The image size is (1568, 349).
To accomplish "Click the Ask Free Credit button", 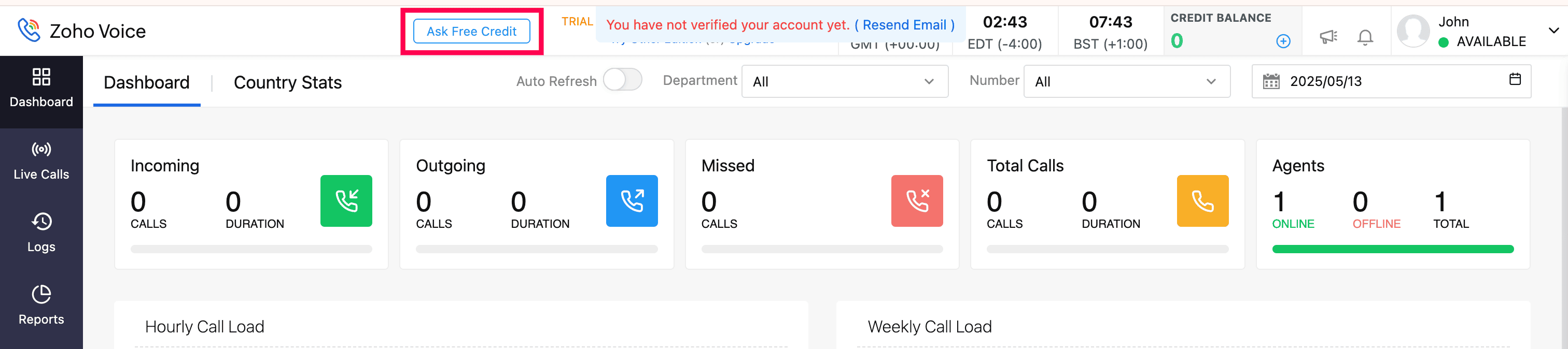I will click(x=471, y=32).
